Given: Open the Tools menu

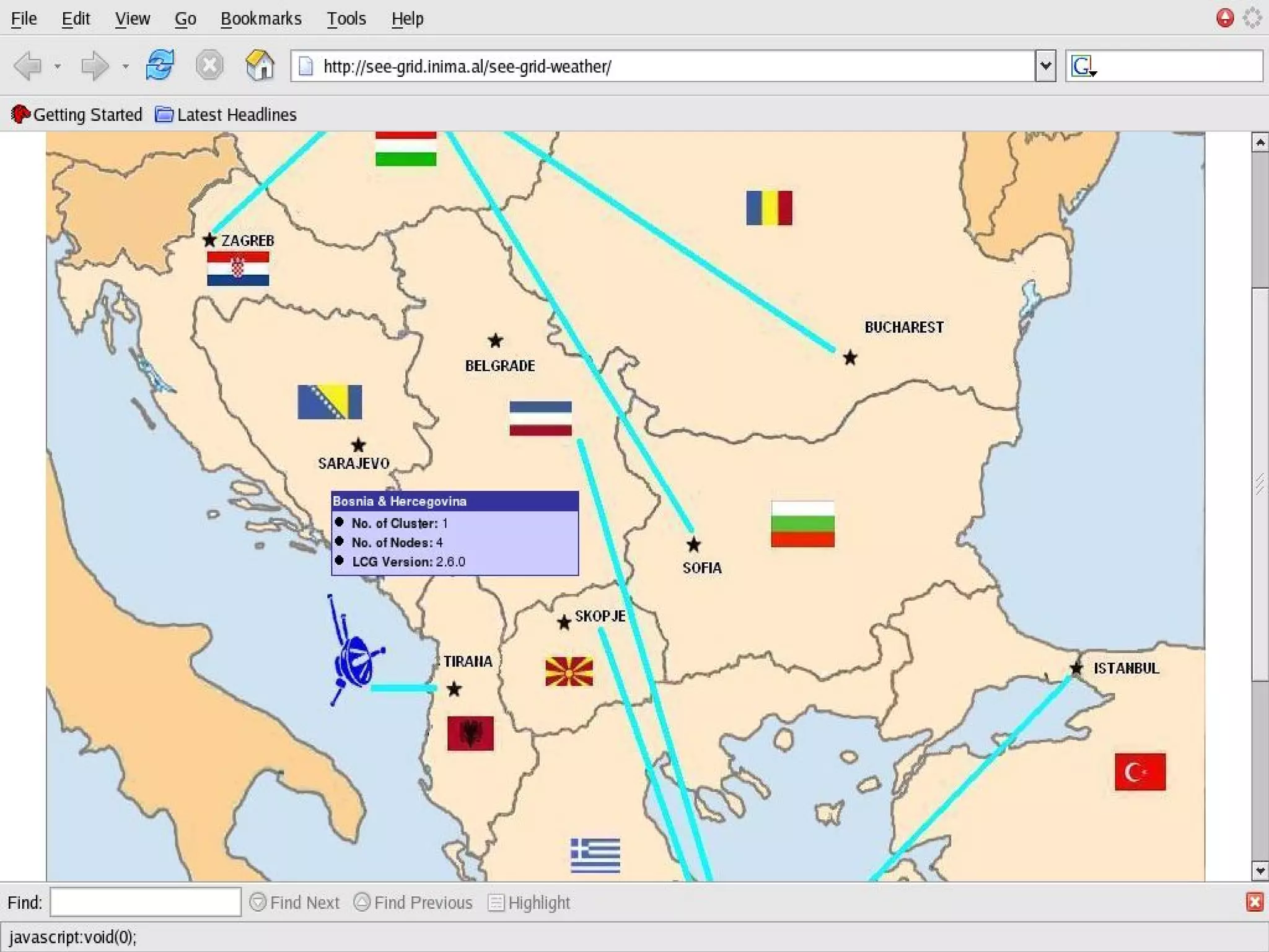Looking at the screenshot, I should (x=346, y=19).
